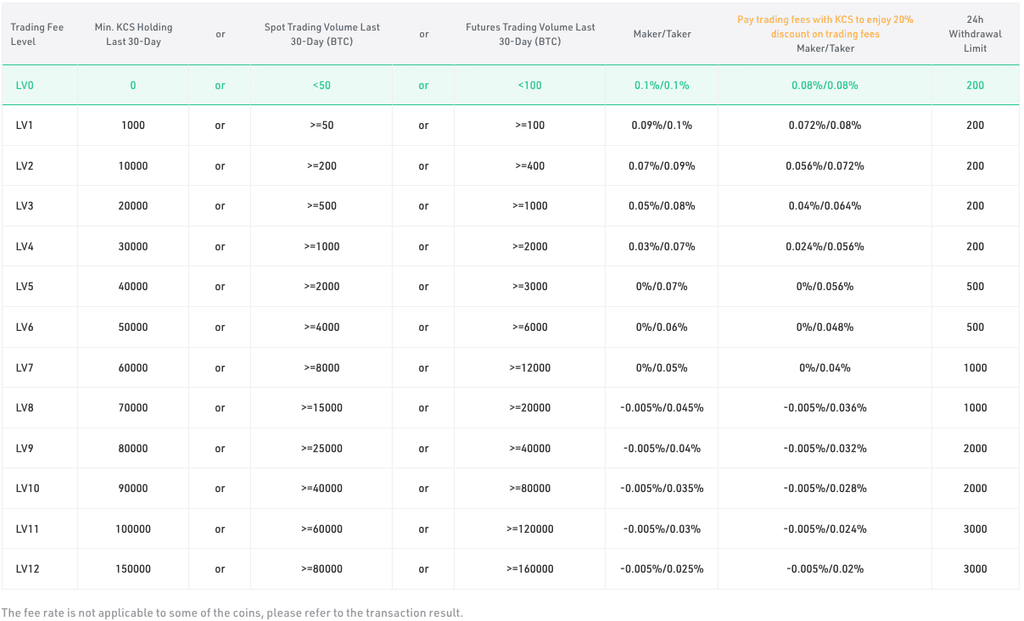The height and width of the screenshot is (621, 1024).
Task: Click the maker/taker fee '-0.005%/0.025%'
Action: (662, 569)
